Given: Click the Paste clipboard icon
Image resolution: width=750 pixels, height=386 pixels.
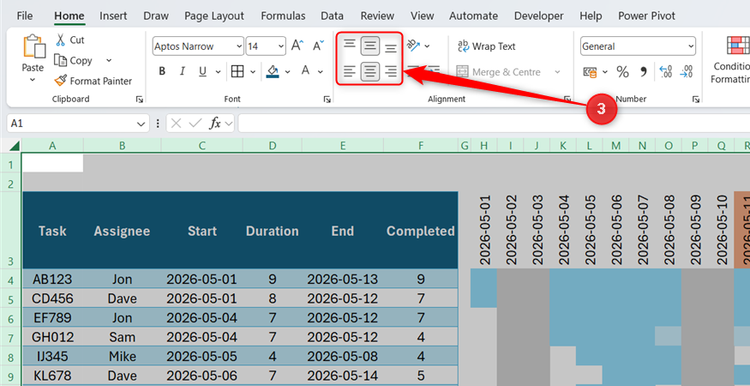Looking at the screenshot, I should point(33,47).
